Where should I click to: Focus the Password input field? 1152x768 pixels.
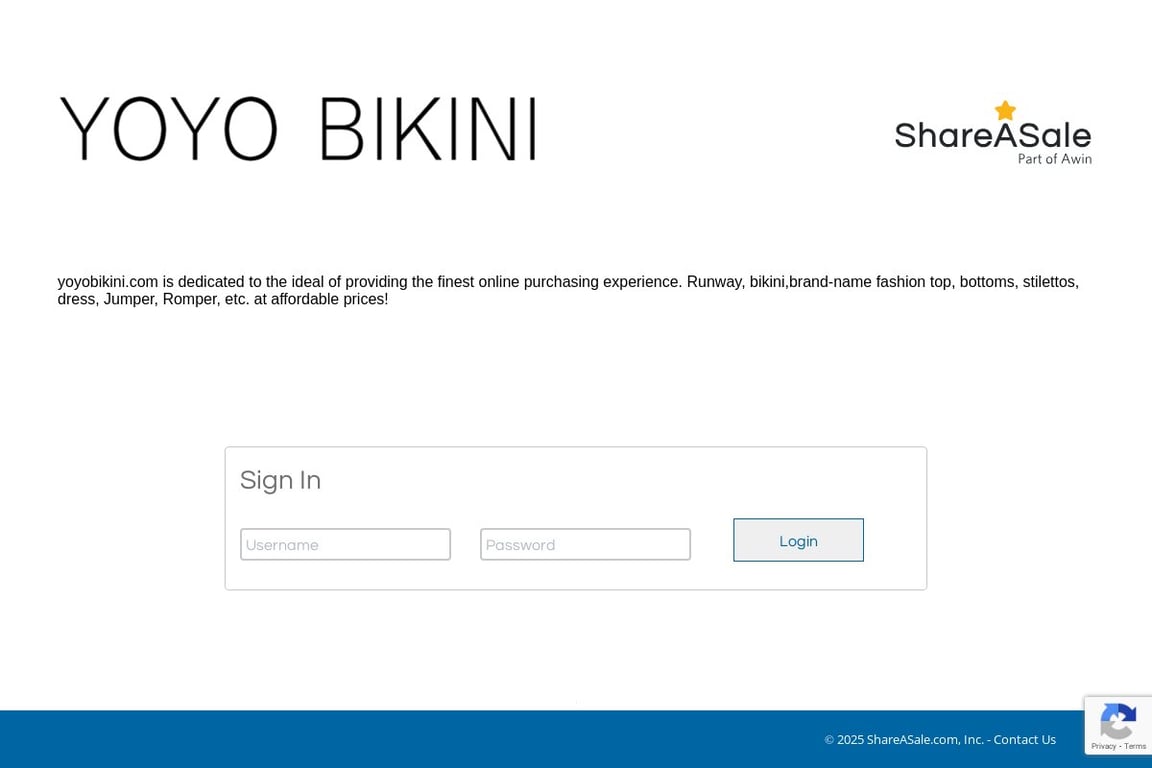585,544
